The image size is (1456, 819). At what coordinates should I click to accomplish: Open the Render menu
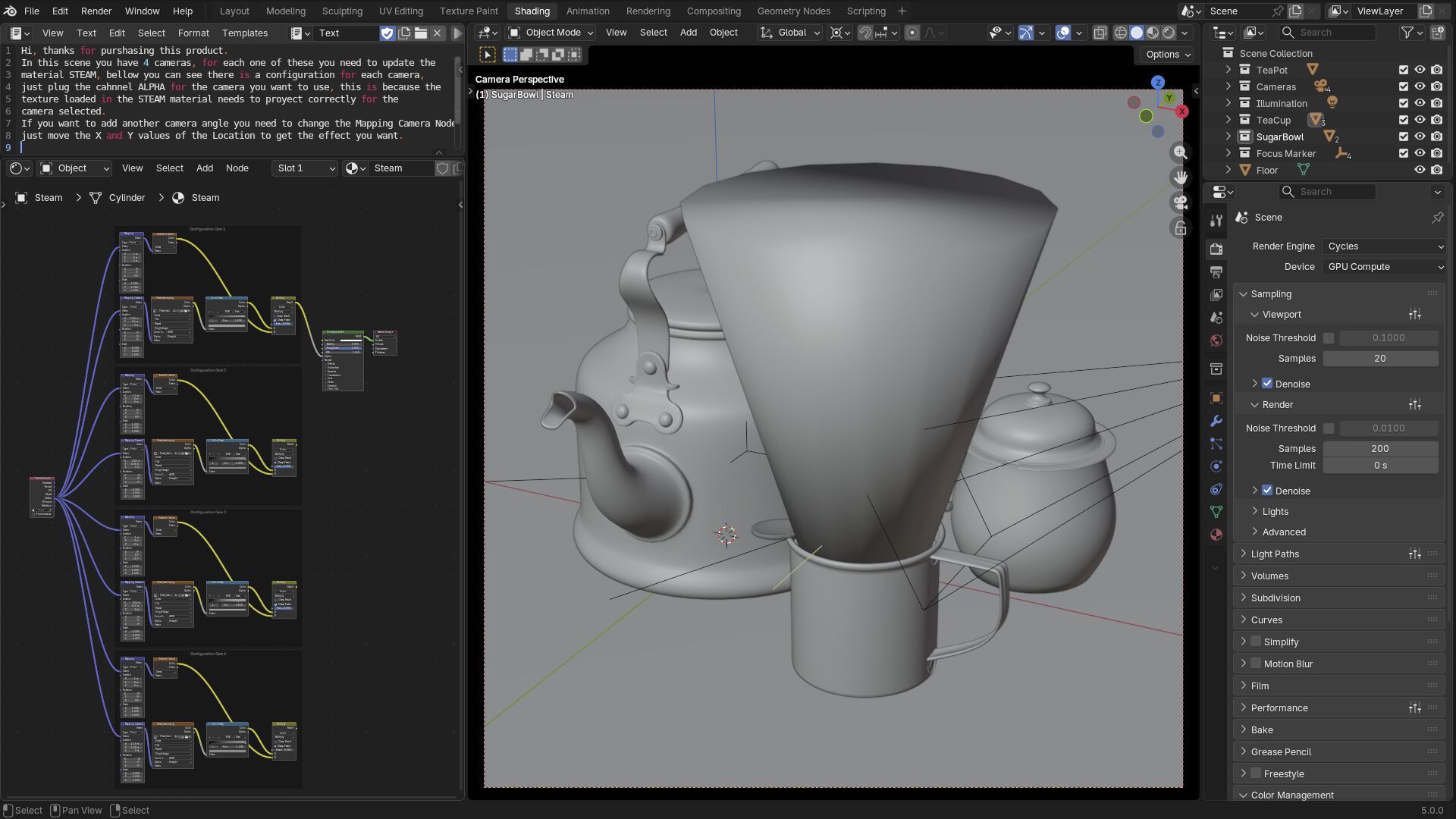tap(96, 11)
